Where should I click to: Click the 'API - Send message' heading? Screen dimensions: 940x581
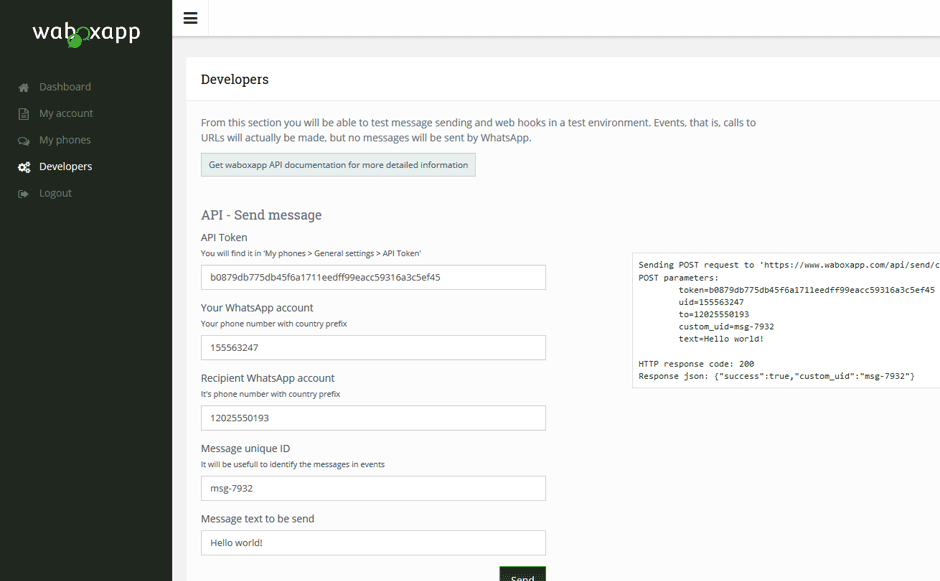coord(261,215)
